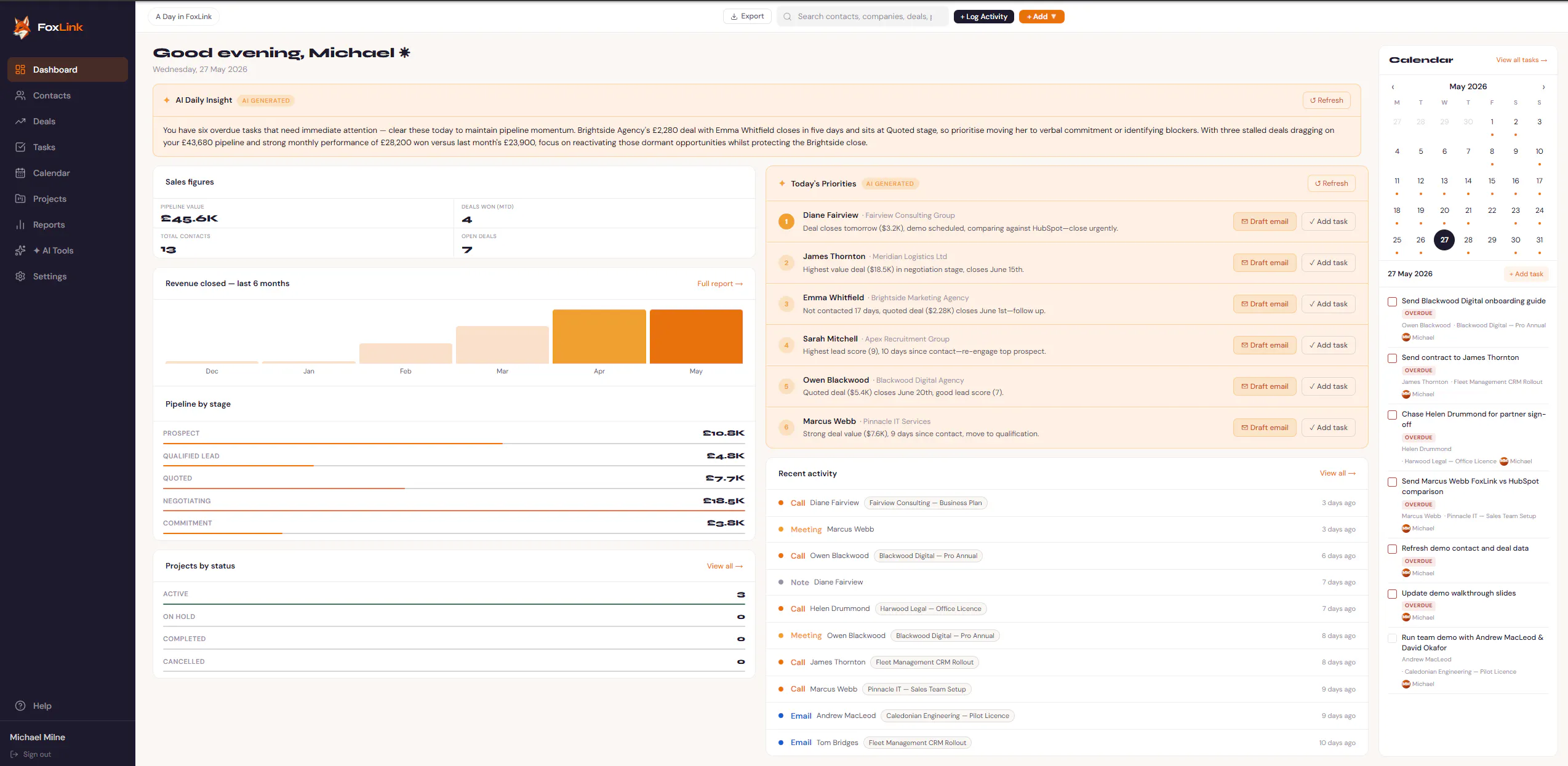1568x766 pixels.
Task: Refresh Today's Priorities
Action: coord(1331,183)
